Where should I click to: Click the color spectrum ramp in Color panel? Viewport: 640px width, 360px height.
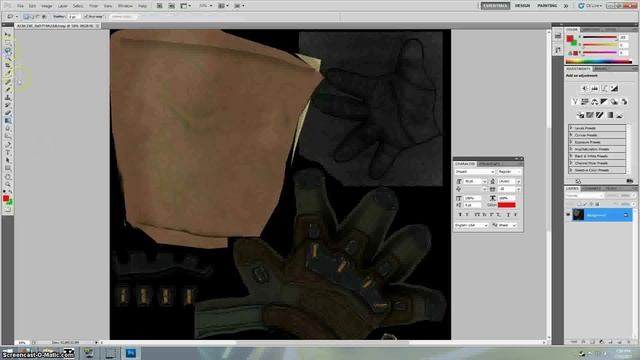599,62
